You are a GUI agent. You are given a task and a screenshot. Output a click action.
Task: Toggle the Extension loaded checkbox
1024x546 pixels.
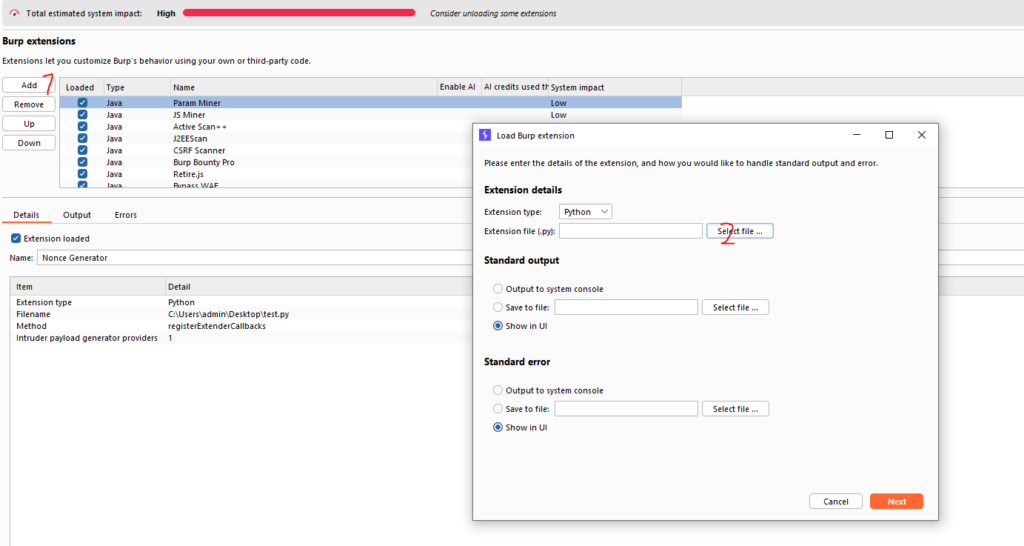(x=16, y=238)
